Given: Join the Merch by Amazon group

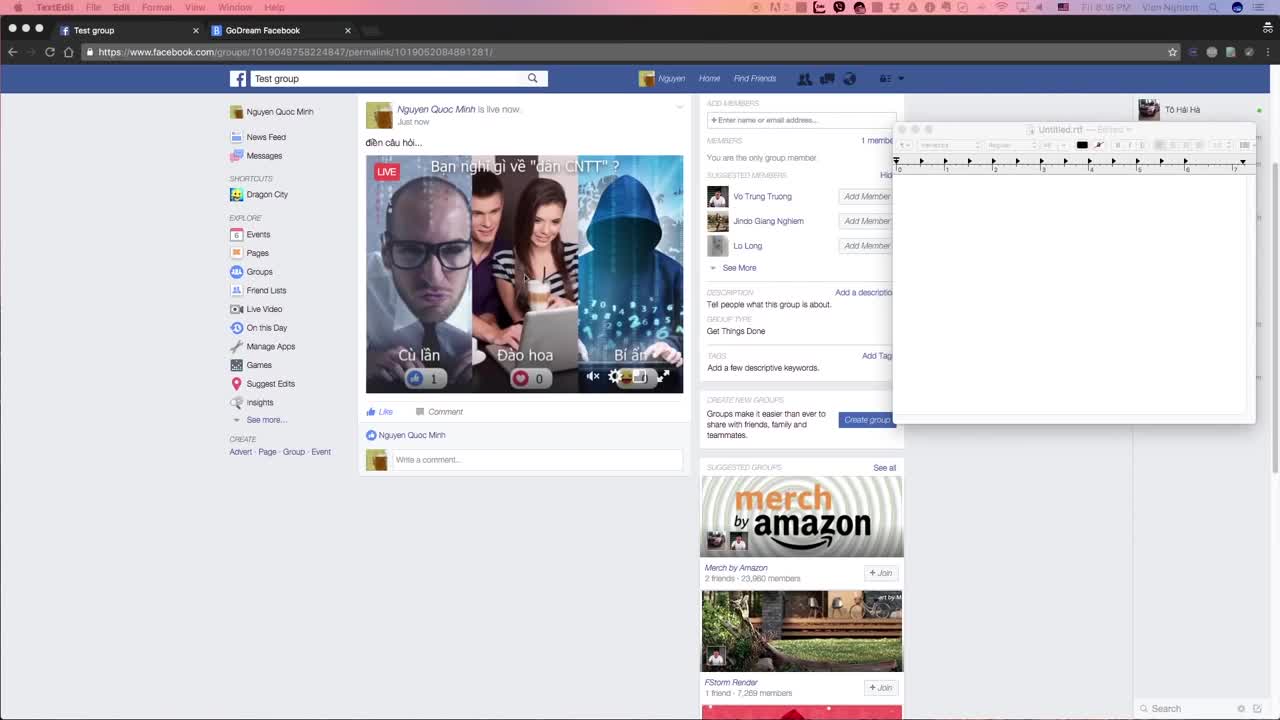Looking at the screenshot, I should (x=881, y=573).
